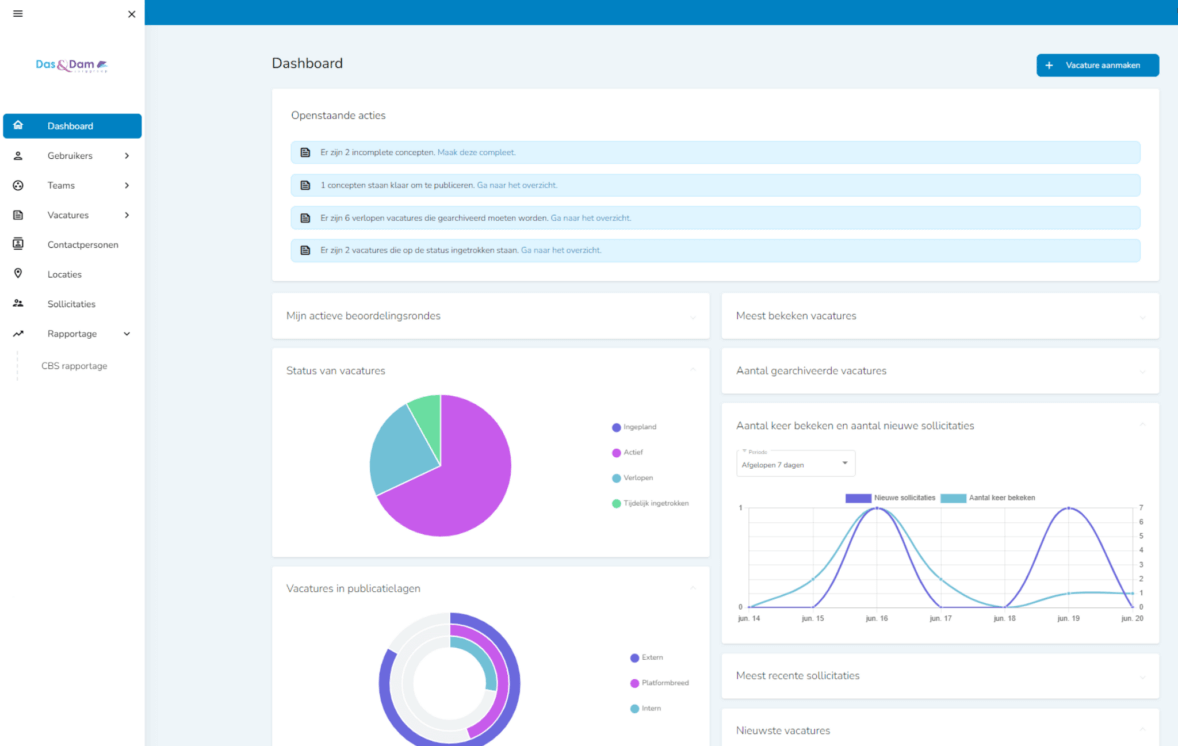This screenshot has width=1178, height=746.
Task: Open Locaties using the map pin icon
Action: pos(18,273)
